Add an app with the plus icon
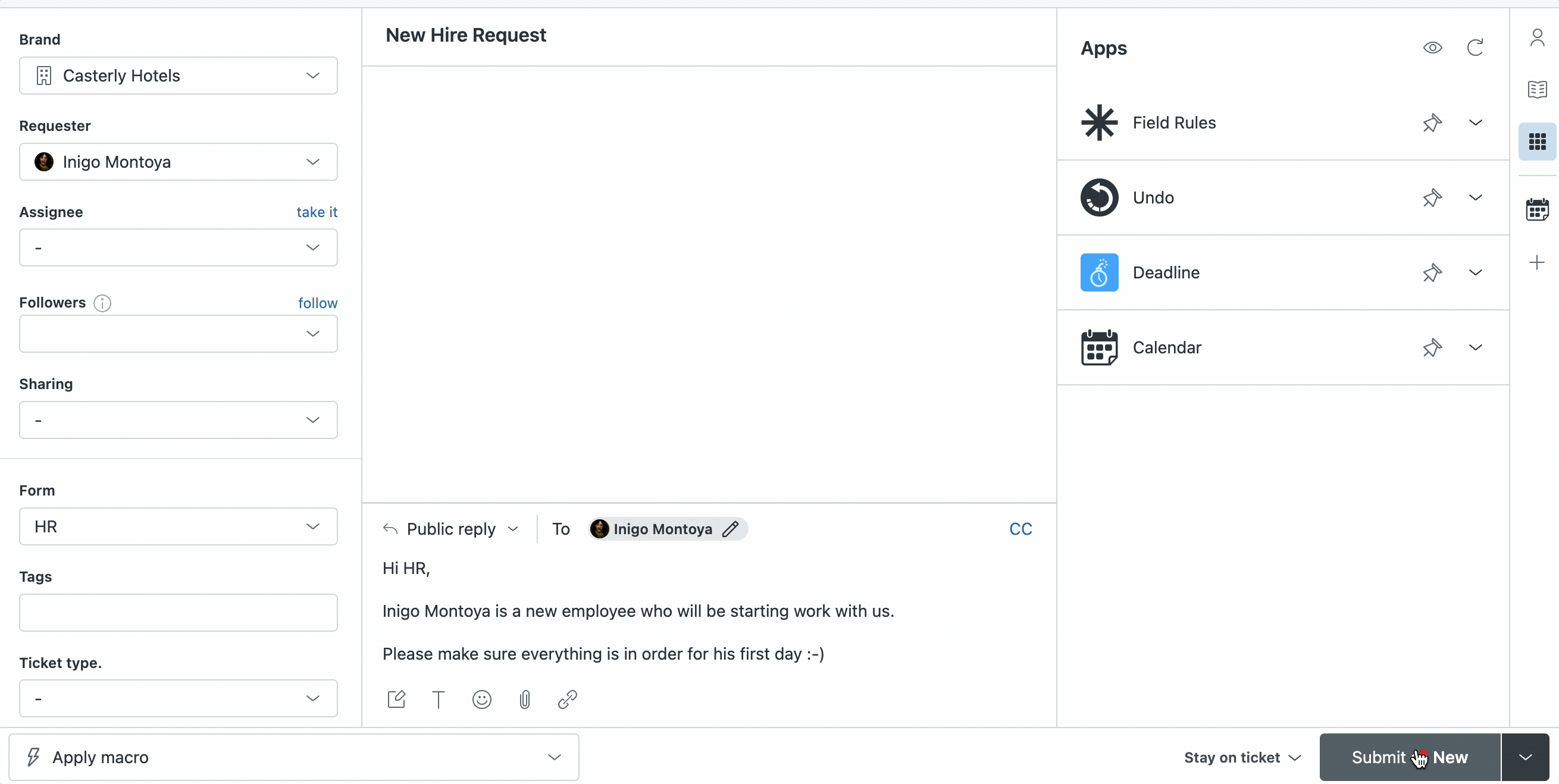Image resolution: width=1559 pixels, height=784 pixels. tap(1536, 262)
